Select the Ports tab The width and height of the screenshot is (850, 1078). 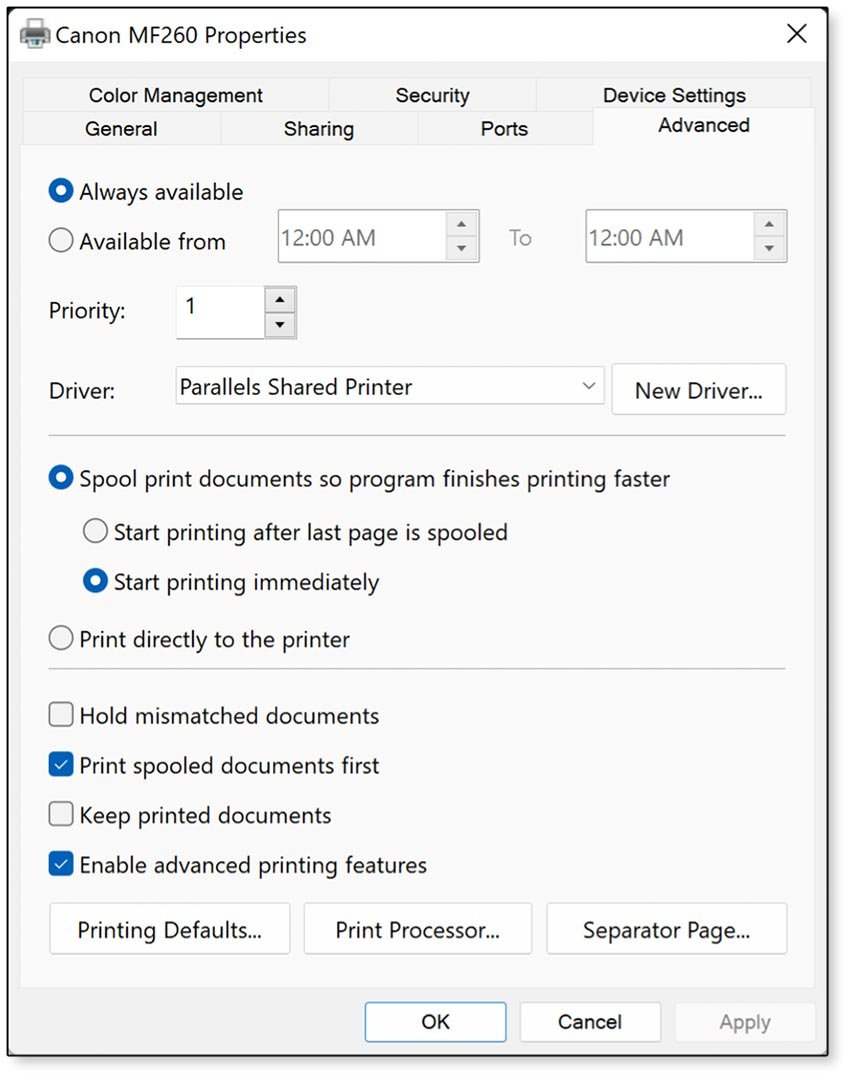[x=504, y=128]
